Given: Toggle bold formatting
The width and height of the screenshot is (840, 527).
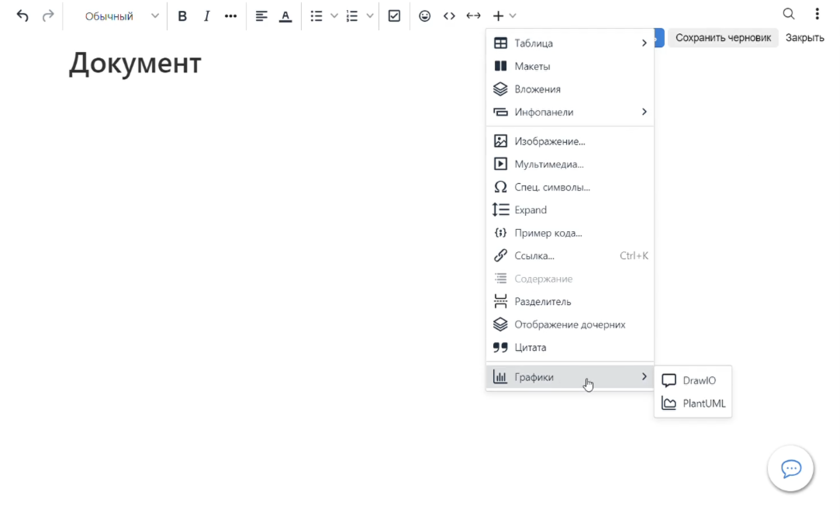Looking at the screenshot, I should (182, 16).
